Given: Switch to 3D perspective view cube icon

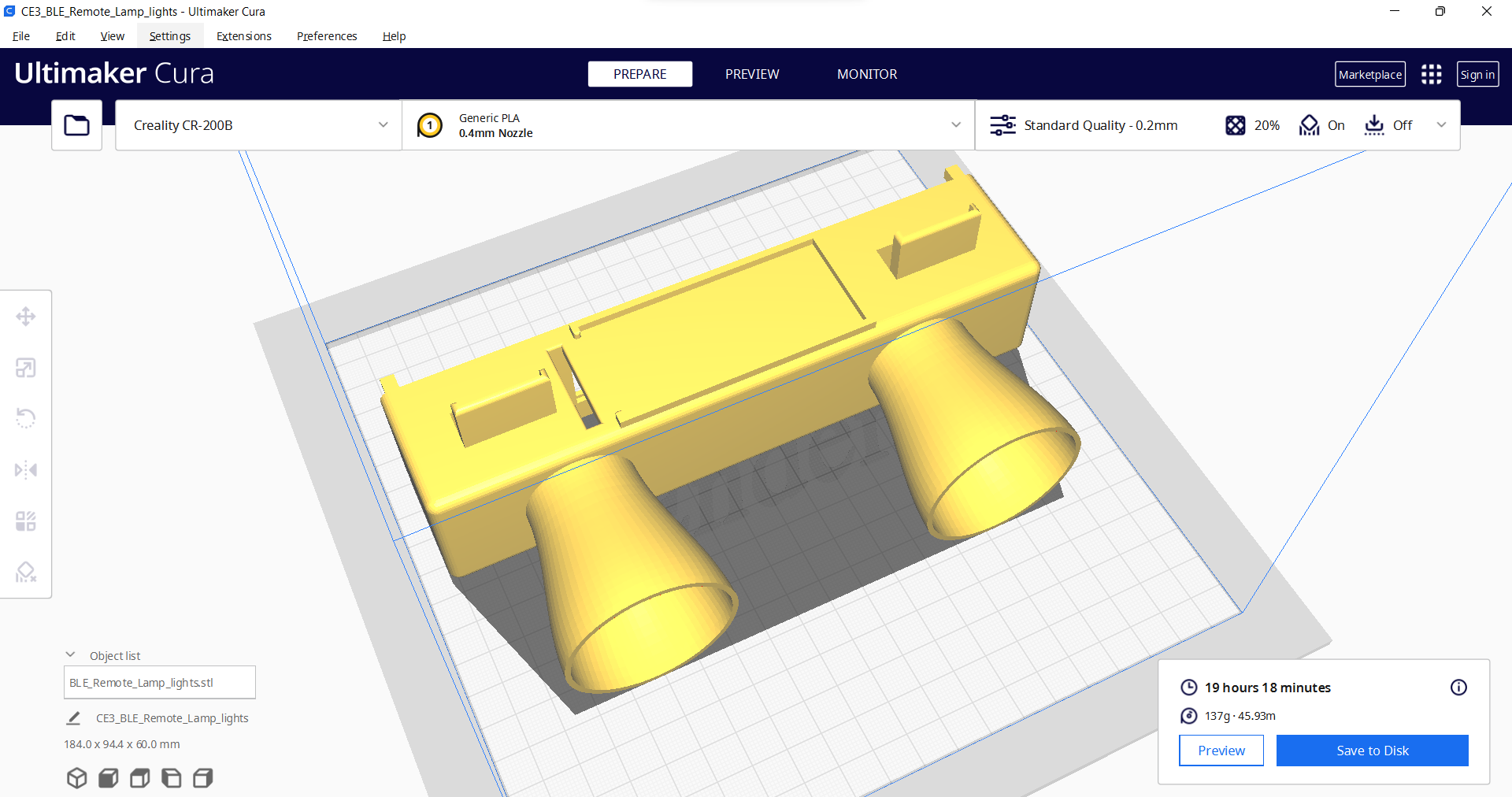Looking at the screenshot, I should pyautogui.click(x=76, y=778).
